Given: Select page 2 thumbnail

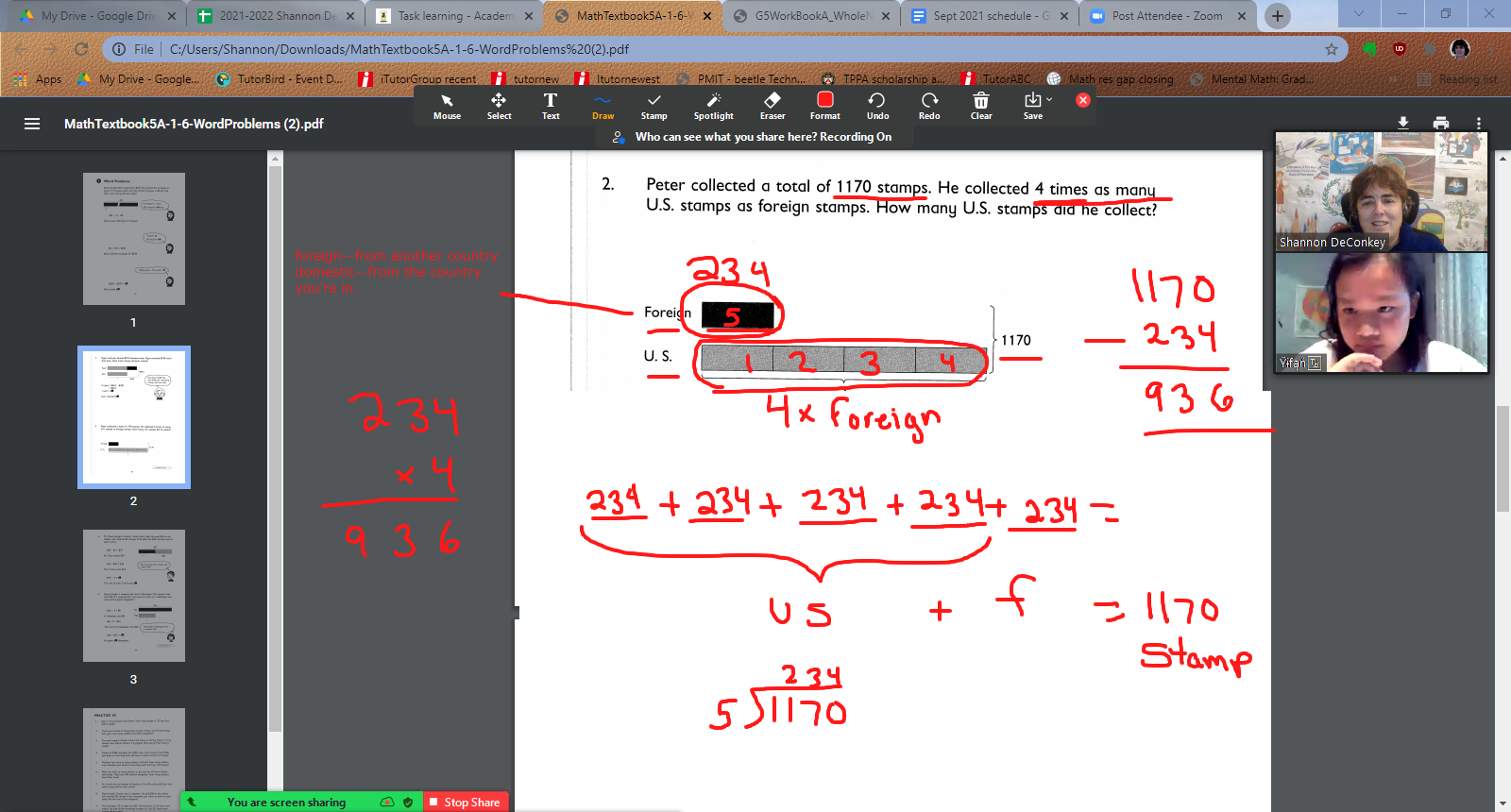Looking at the screenshot, I should (x=134, y=417).
